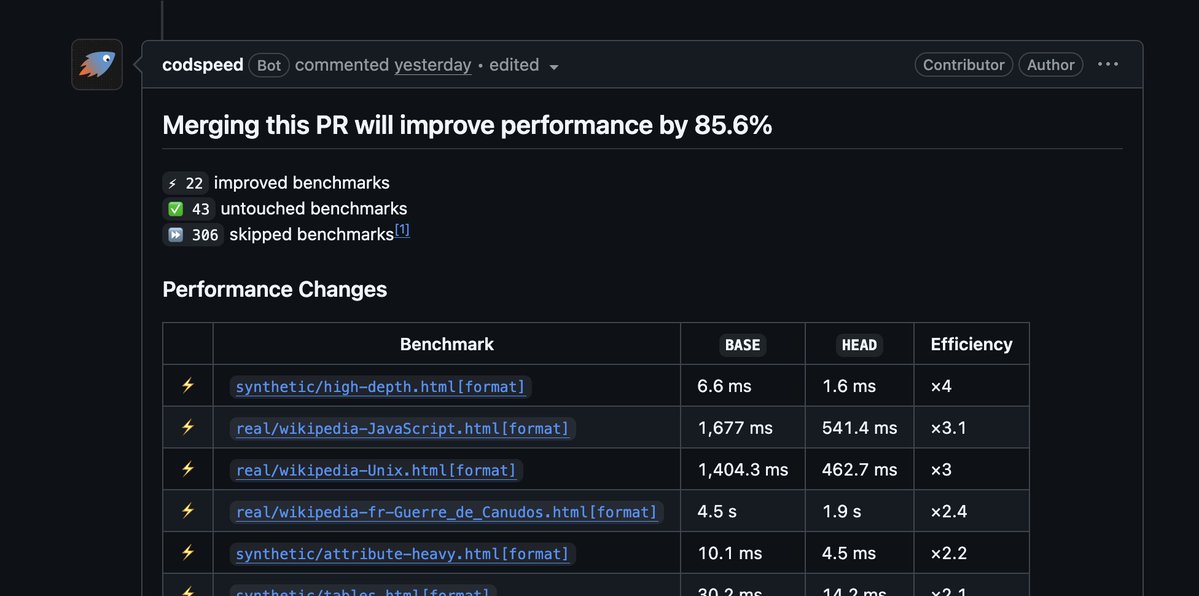
Task: Click the '4.5 s' base value
Action: click(x=716, y=512)
